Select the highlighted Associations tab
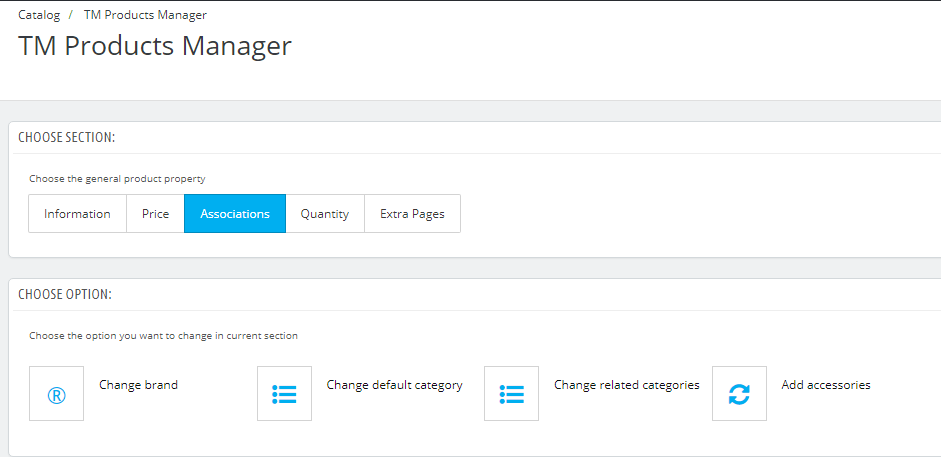This screenshot has width=941, height=457. (x=235, y=214)
